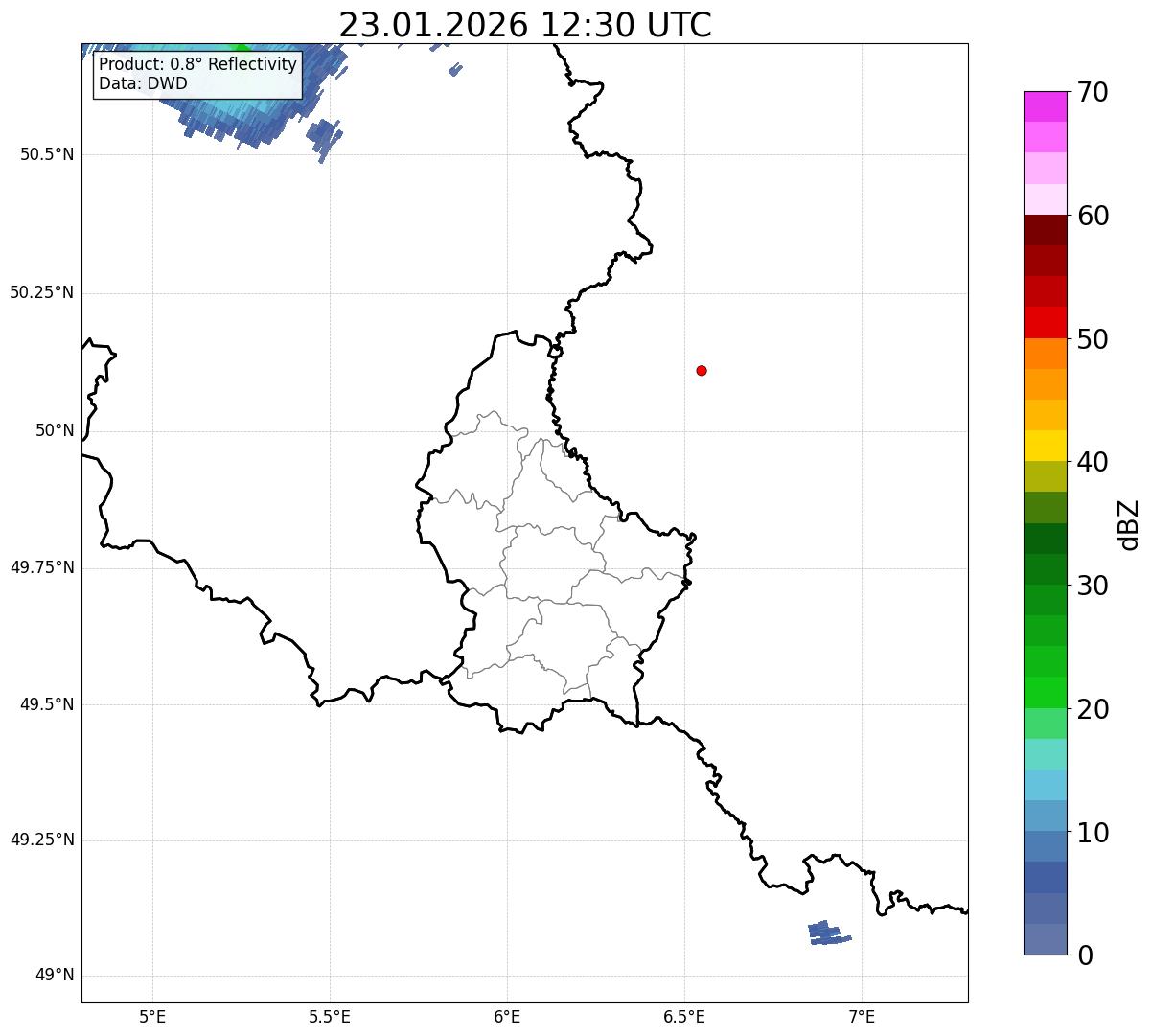Click the 49°N latitude tick label
Screen dimensions: 1152x1036
pyautogui.click(x=55, y=976)
